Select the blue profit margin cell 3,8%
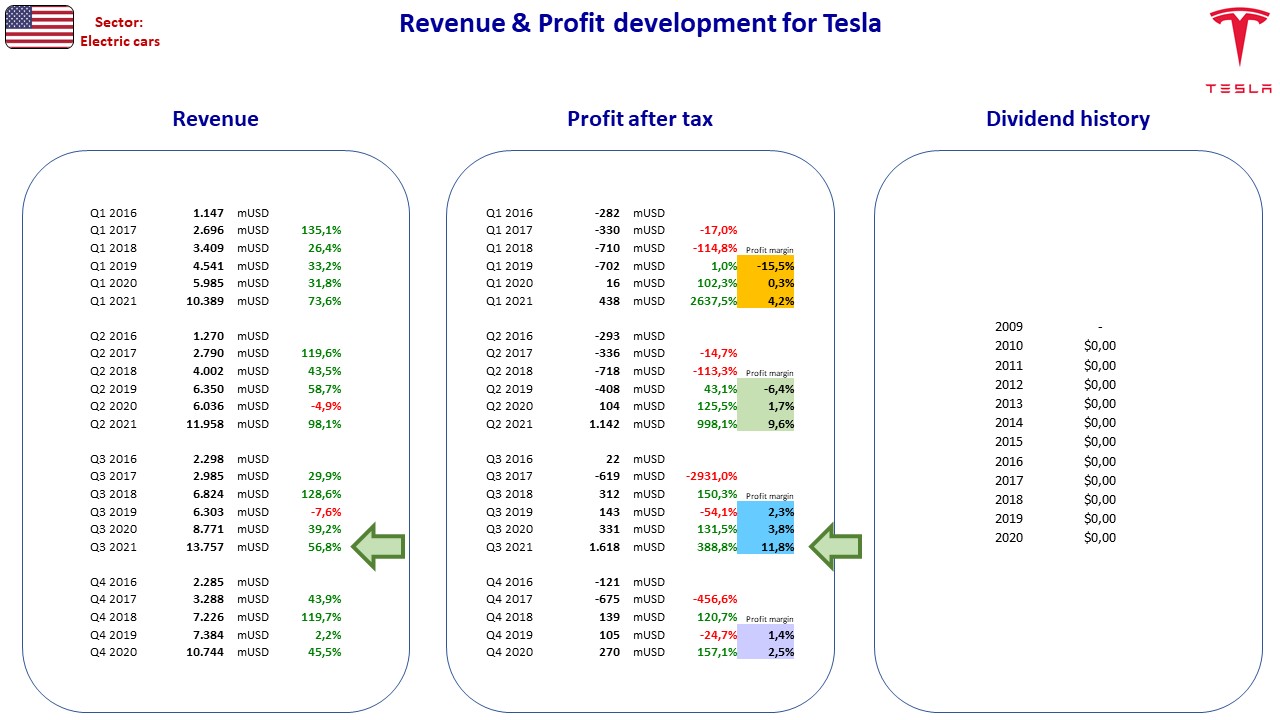The height and width of the screenshot is (720, 1280). click(x=766, y=529)
